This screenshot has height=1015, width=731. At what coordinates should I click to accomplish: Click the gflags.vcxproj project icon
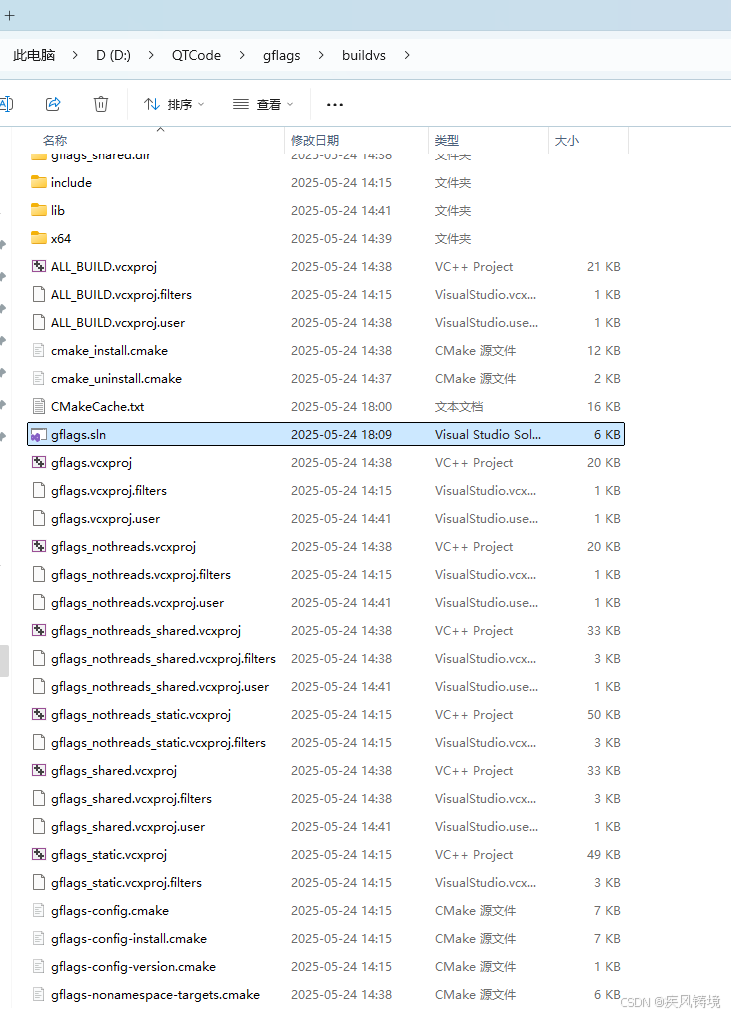click(39, 462)
